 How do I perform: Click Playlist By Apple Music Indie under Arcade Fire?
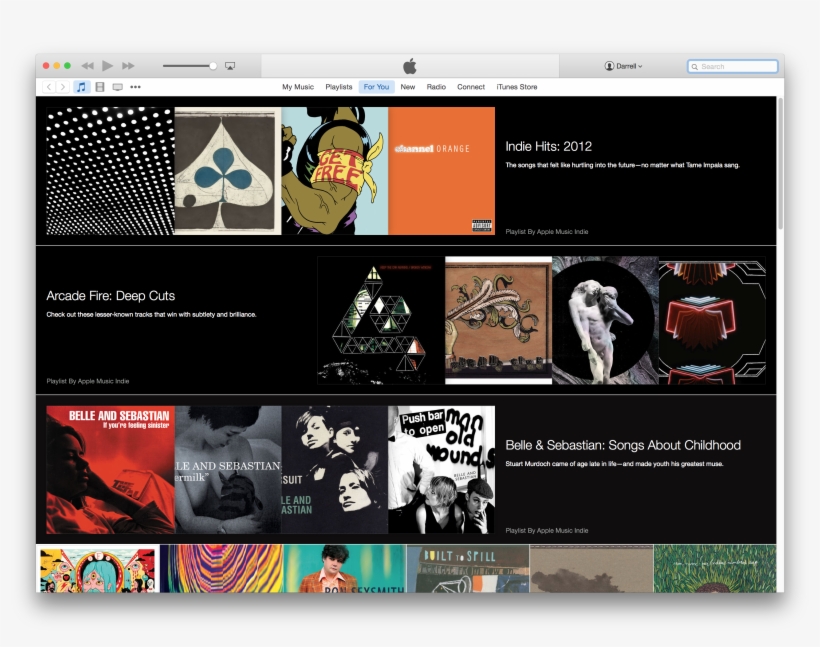click(x=87, y=381)
